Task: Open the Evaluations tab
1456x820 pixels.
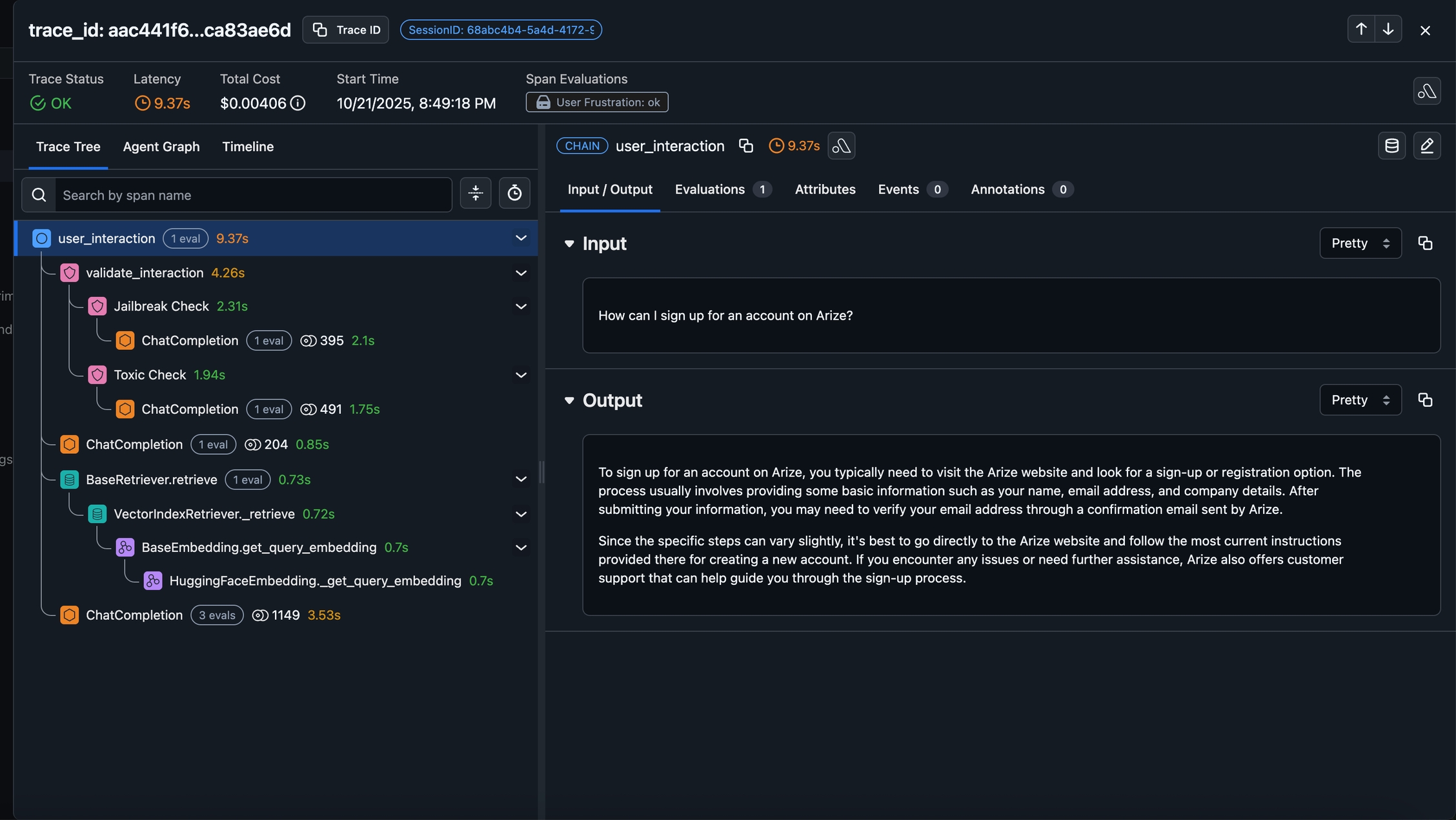Action: 710,189
